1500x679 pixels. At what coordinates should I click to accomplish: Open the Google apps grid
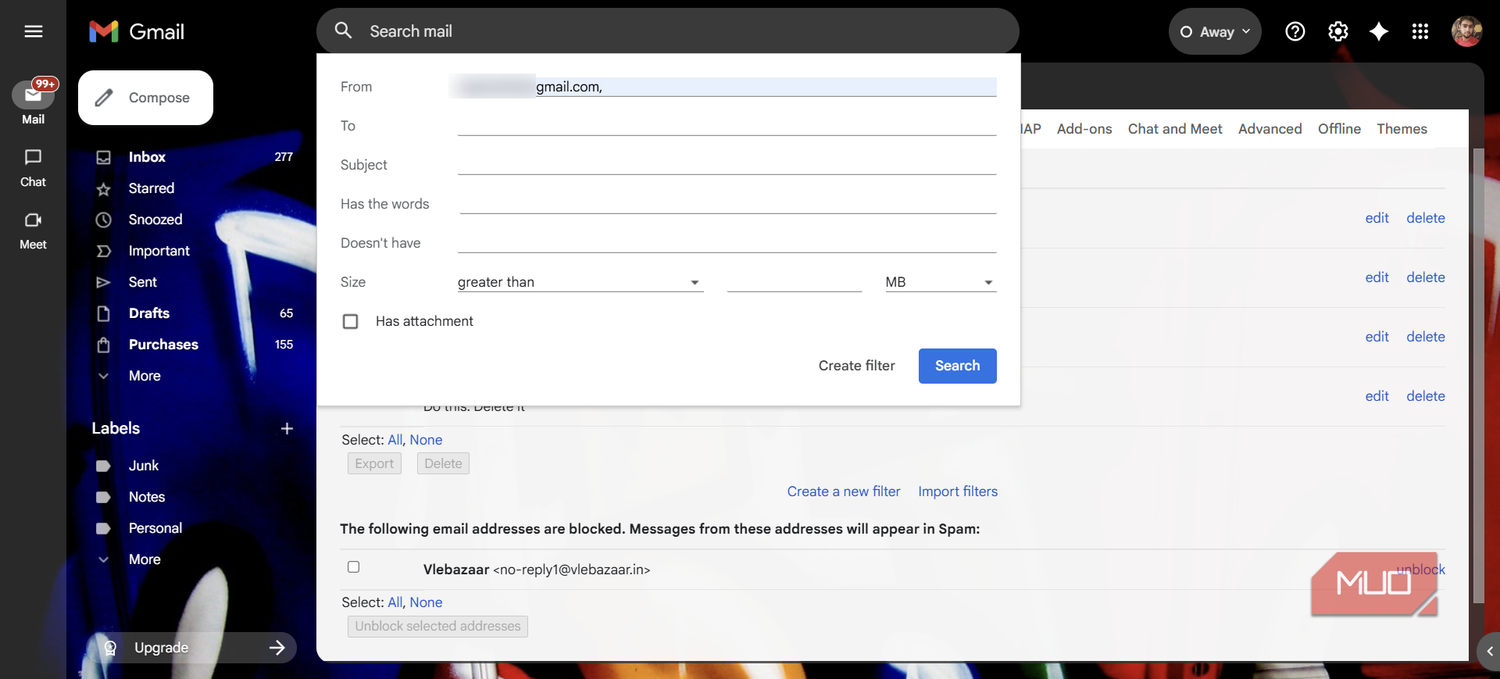tap(1420, 32)
